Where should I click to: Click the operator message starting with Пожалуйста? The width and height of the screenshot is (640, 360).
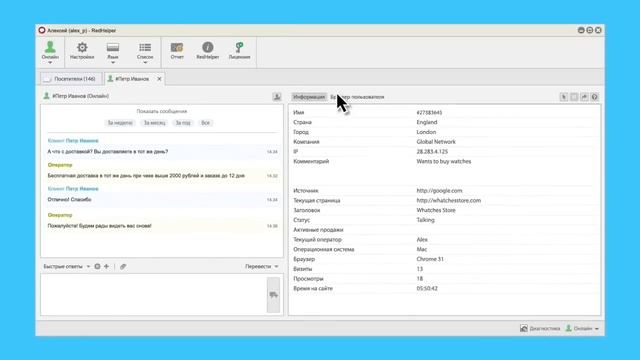tap(99, 226)
